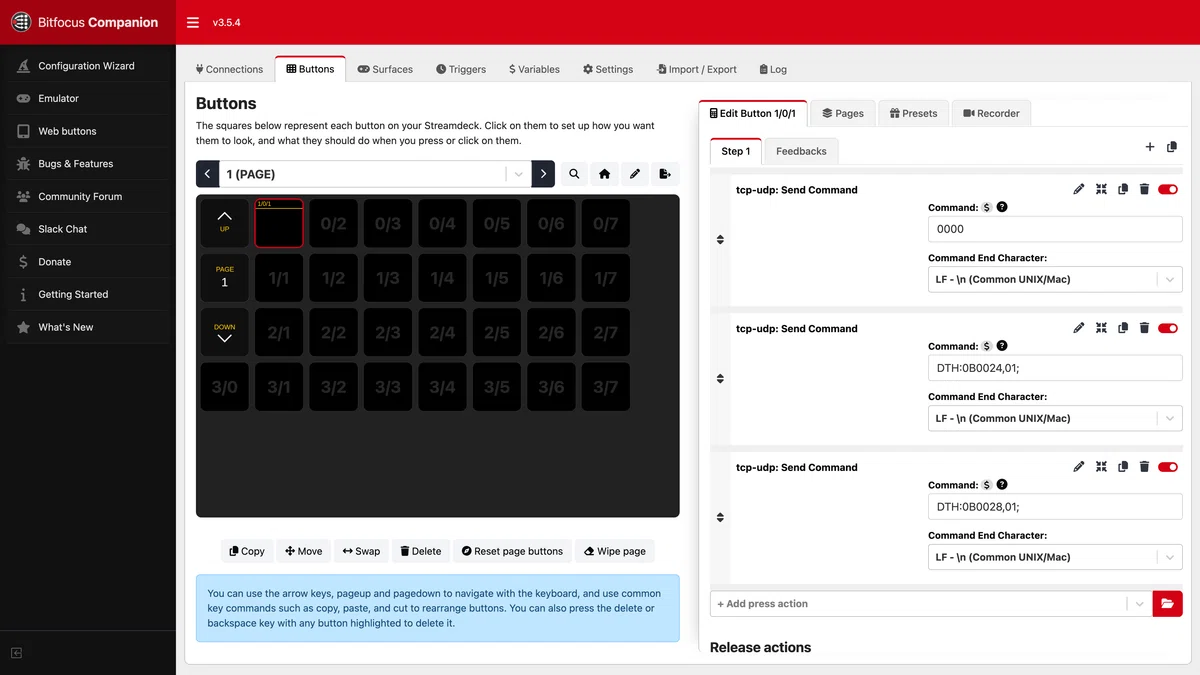Screen dimensions: 1200x675
Task: Delete the DTH:0B0028,01; action
Action: 1145,467
